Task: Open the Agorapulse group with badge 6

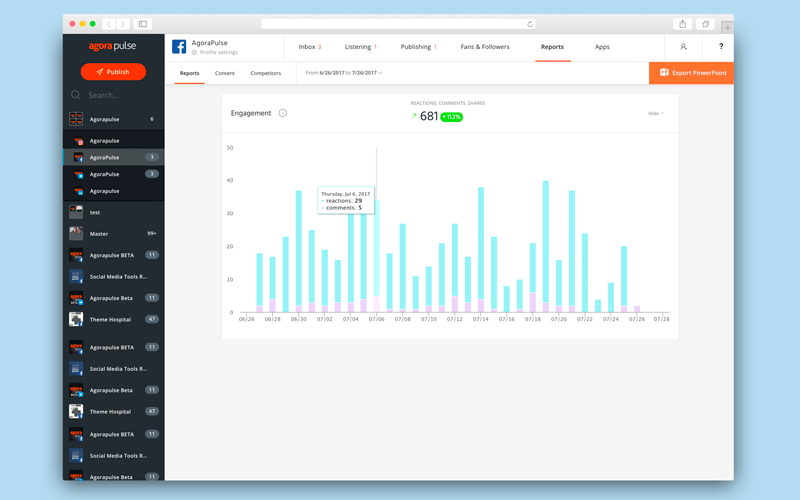Action: (x=113, y=119)
